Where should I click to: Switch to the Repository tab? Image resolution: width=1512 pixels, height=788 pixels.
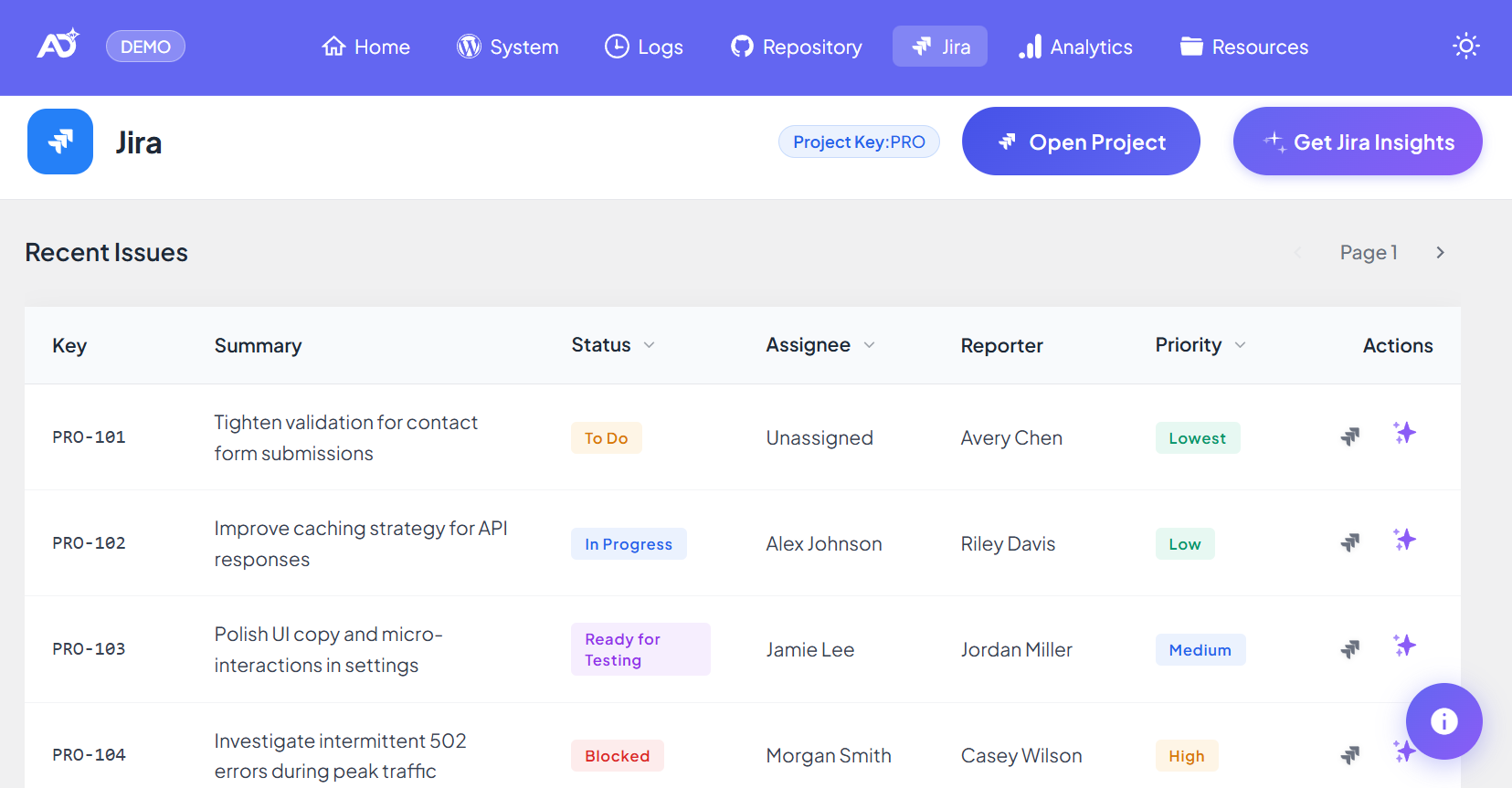pyautogui.click(x=796, y=47)
